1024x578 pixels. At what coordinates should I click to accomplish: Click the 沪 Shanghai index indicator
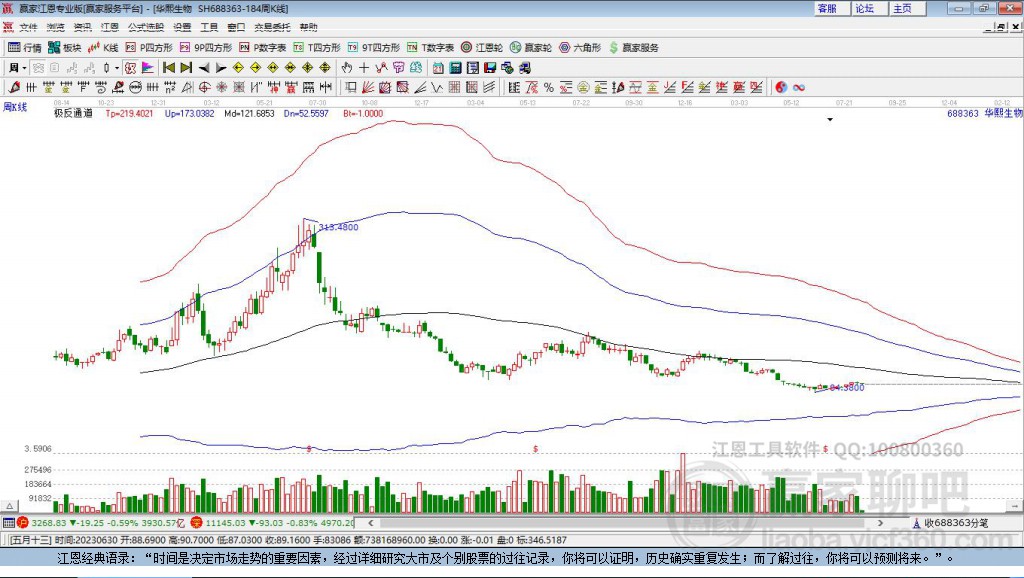point(22,523)
